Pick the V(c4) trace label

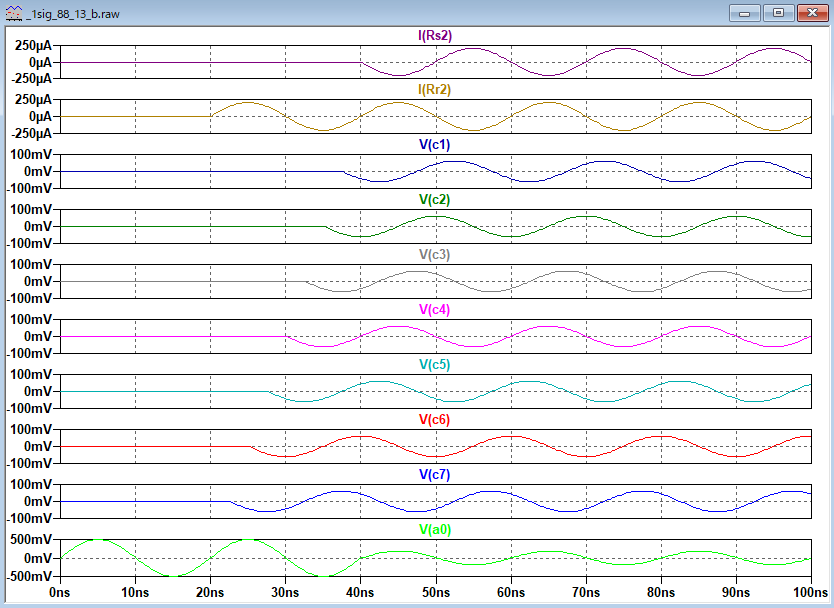click(x=435, y=310)
